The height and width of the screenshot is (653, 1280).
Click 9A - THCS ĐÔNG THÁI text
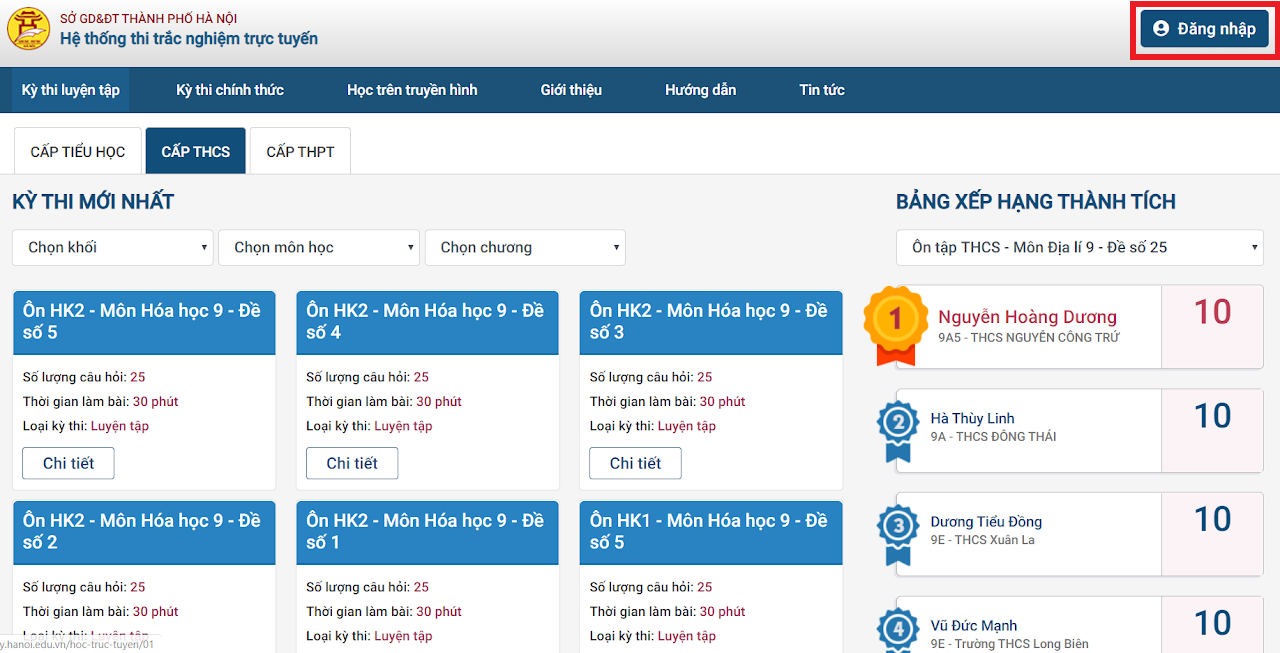tap(993, 437)
